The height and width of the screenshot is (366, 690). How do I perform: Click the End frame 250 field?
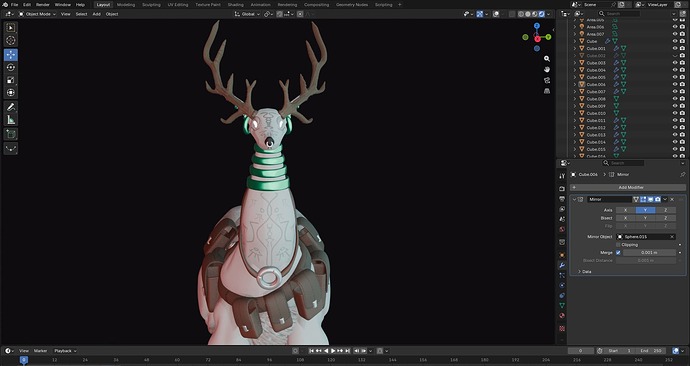(651, 351)
